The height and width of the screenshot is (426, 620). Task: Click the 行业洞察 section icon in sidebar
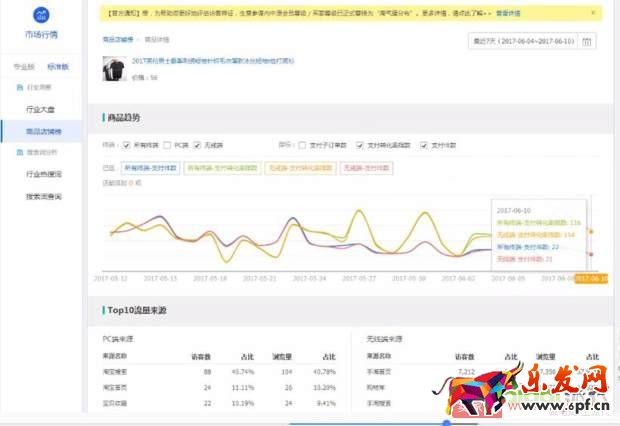(19, 88)
